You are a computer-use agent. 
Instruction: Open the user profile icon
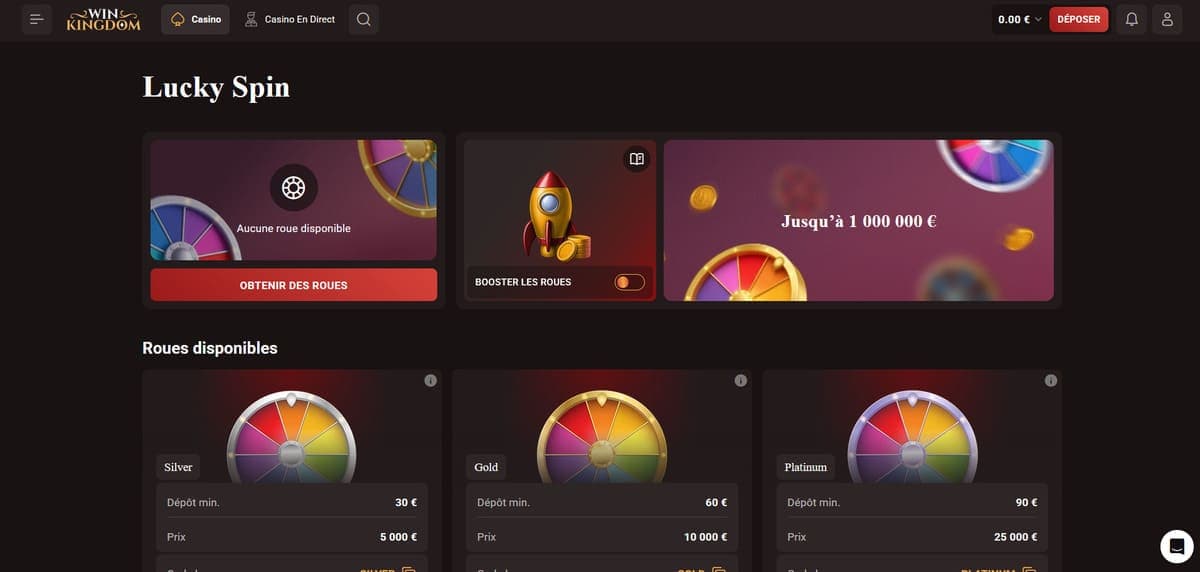(x=1167, y=19)
